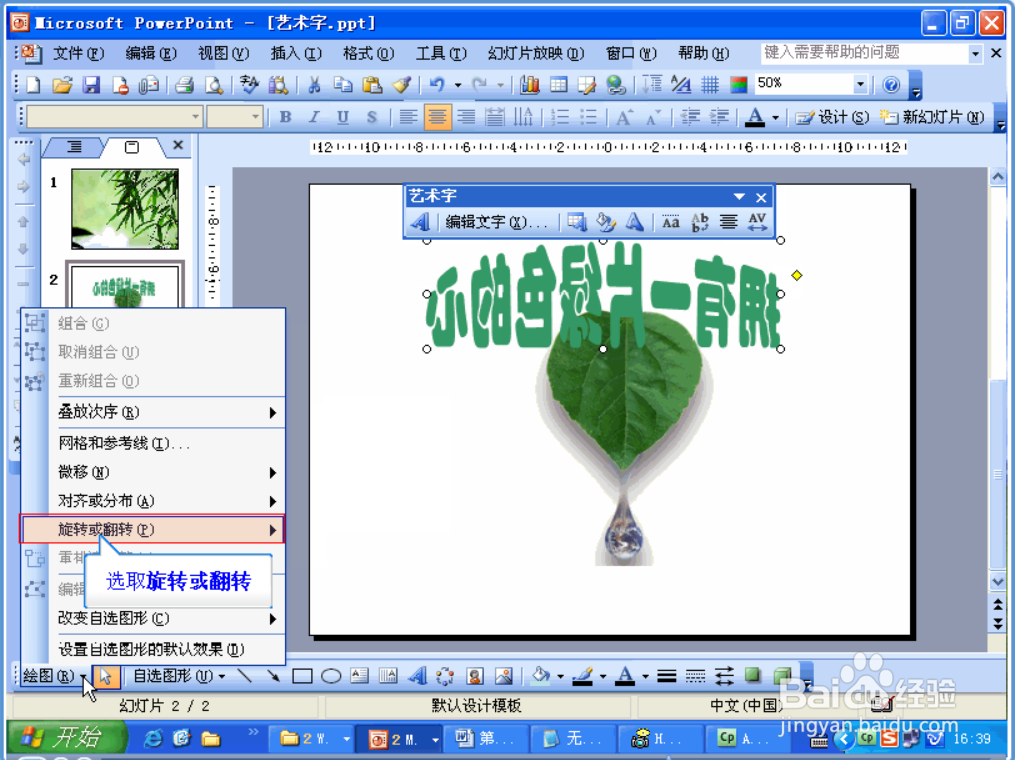This screenshot has width=1015, height=760.
Task: Undo the last action
Action: pyautogui.click(x=438, y=85)
